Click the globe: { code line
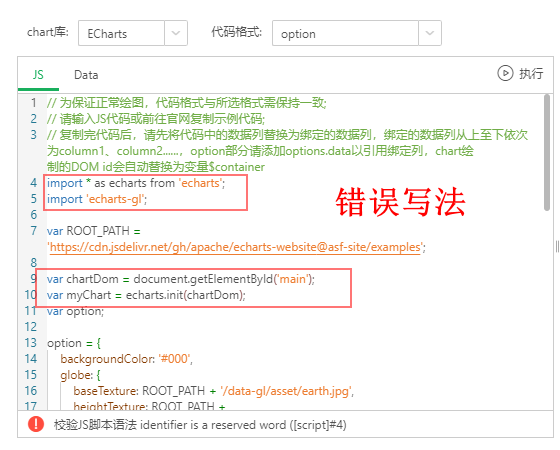The width and height of the screenshot is (560, 450). point(81,375)
